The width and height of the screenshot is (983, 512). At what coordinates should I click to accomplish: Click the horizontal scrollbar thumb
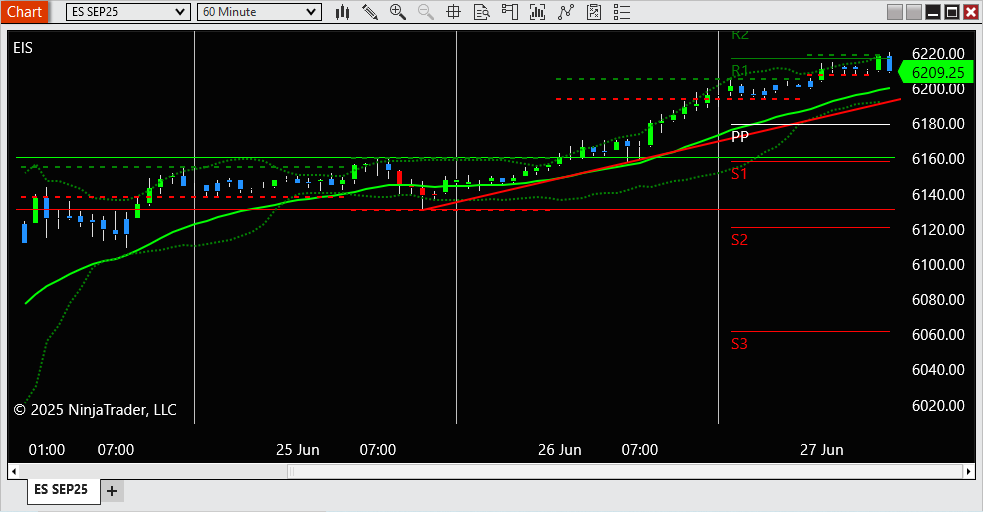click(625, 471)
